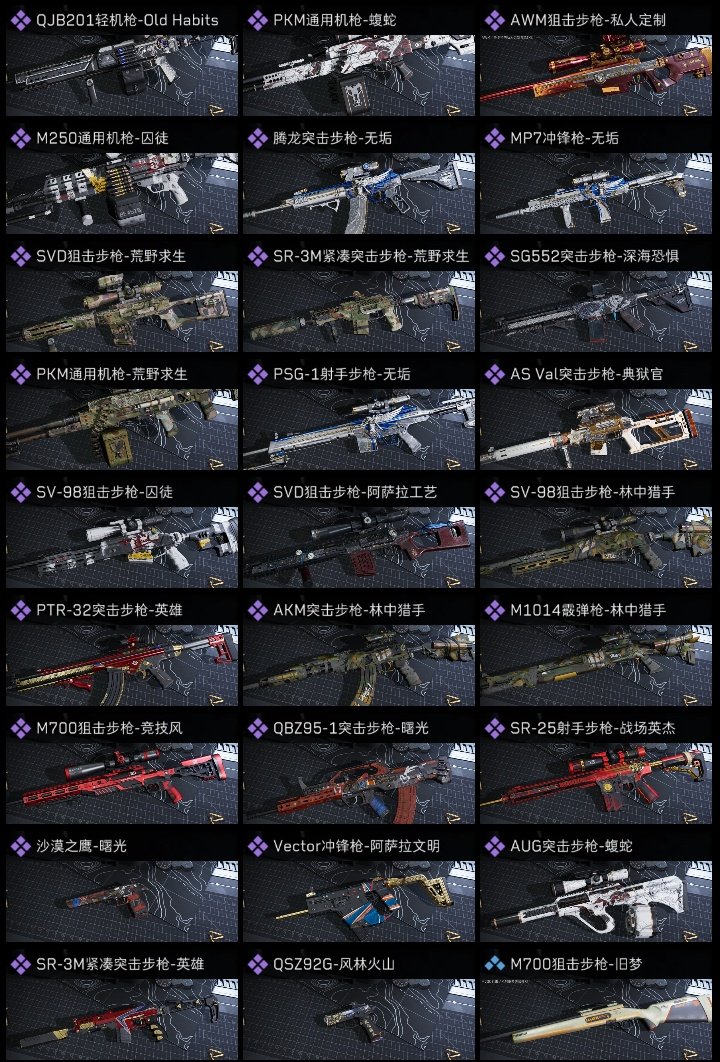720x1062 pixels.
Task: Choose the AUG突击步枪-蝮蛇 weapon image
Action: [x=596, y=901]
